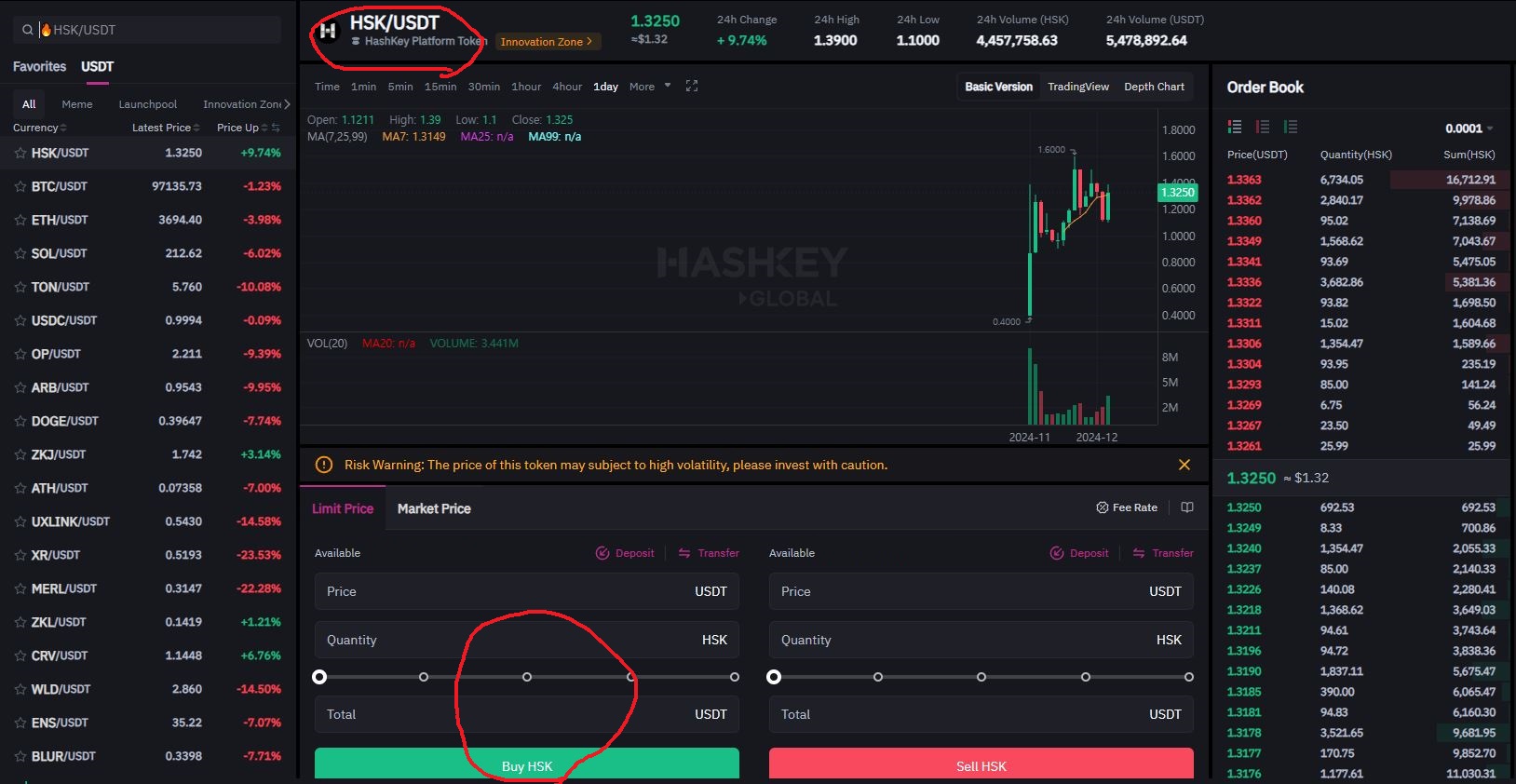Star the OP/USDT pair
The height and width of the screenshot is (784, 1516).
tap(20, 354)
